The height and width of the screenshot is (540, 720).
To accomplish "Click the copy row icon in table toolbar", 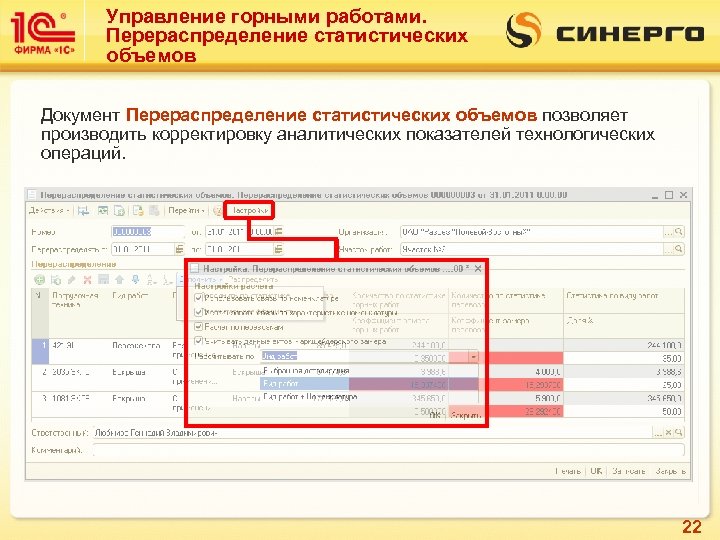I will [56, 279].
